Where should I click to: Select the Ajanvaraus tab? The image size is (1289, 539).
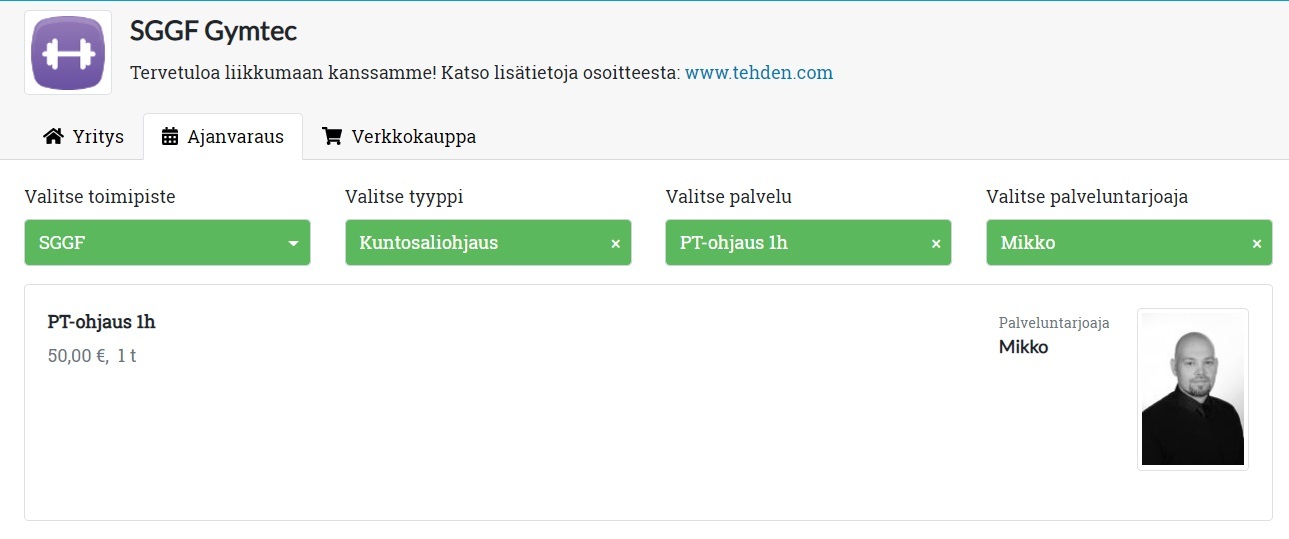(223, 137)
